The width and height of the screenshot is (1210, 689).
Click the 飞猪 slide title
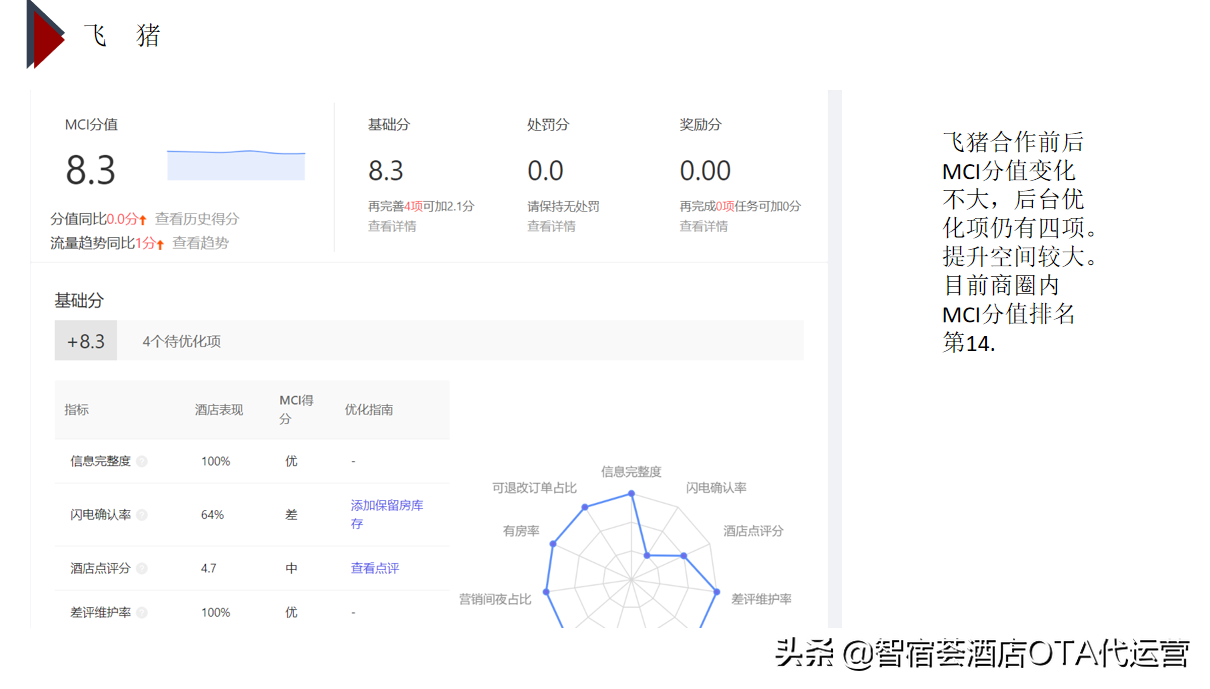pos(122,36)
